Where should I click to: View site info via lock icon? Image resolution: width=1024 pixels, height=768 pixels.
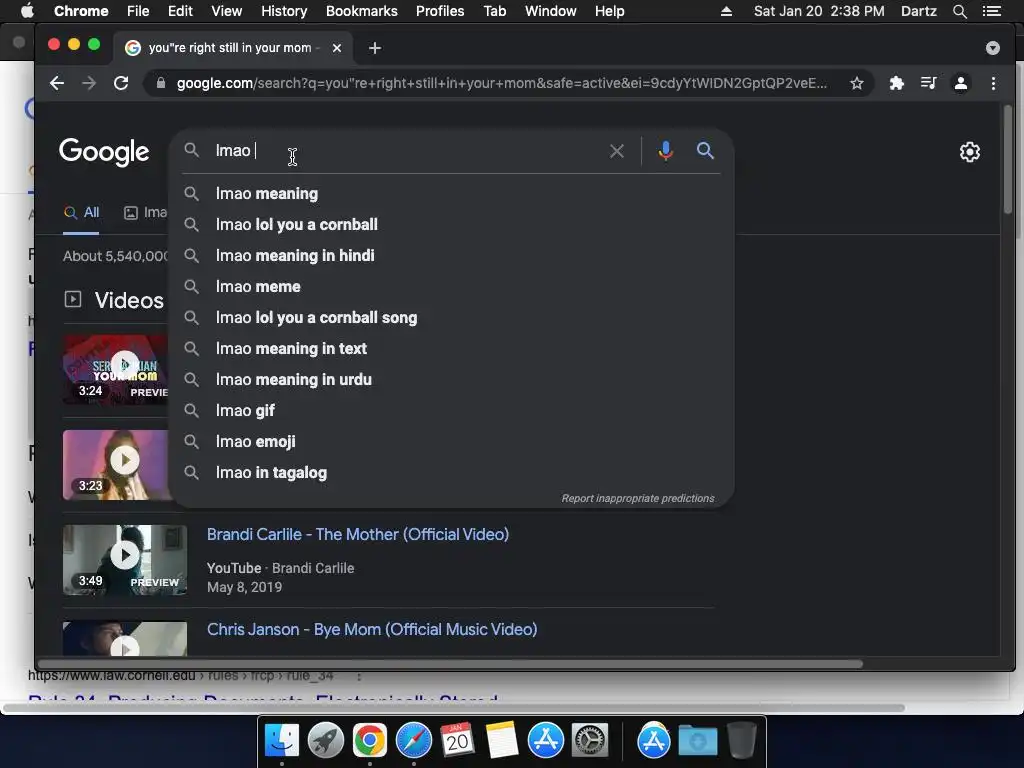coord(161,83)
